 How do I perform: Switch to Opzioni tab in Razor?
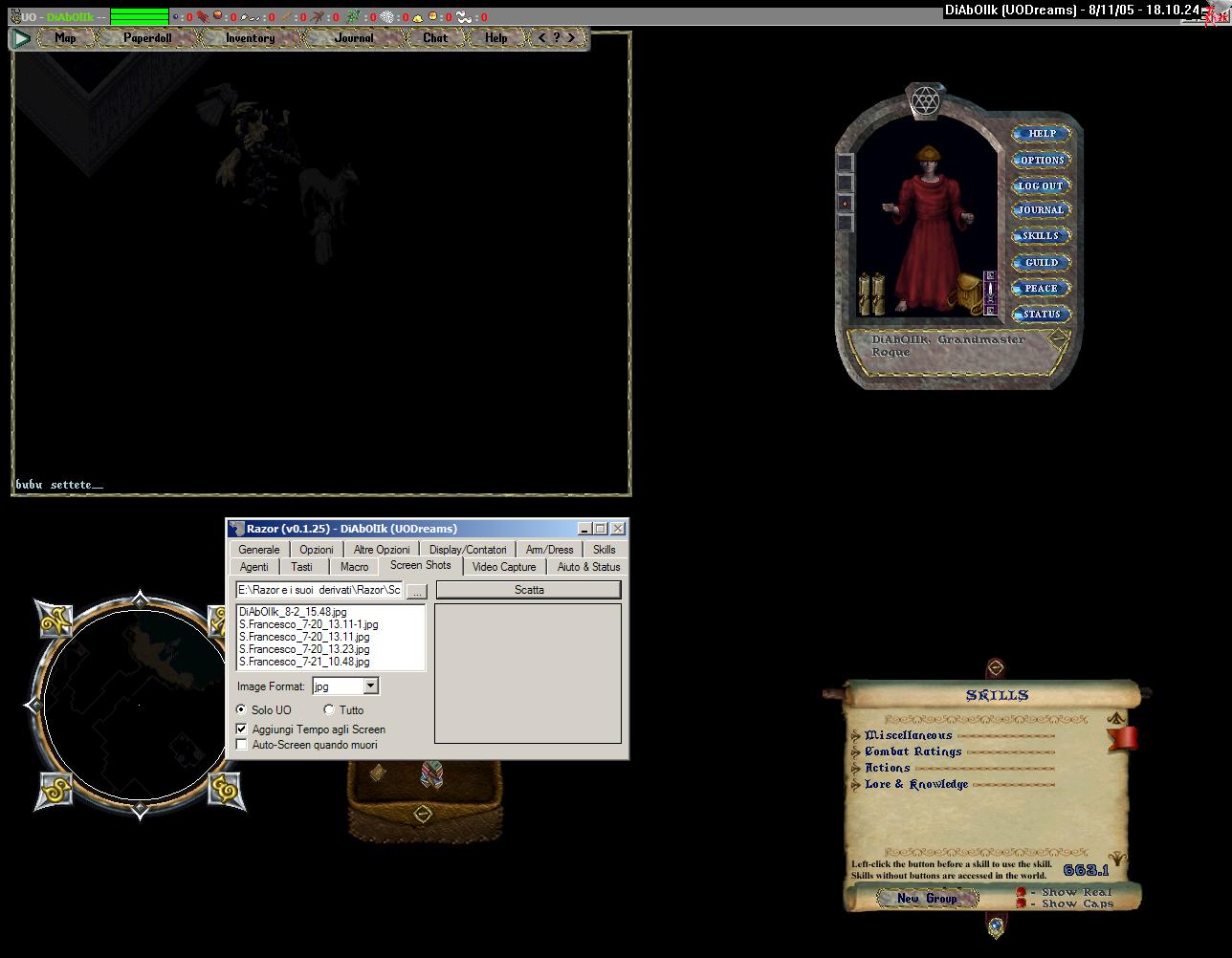[317, 550]
